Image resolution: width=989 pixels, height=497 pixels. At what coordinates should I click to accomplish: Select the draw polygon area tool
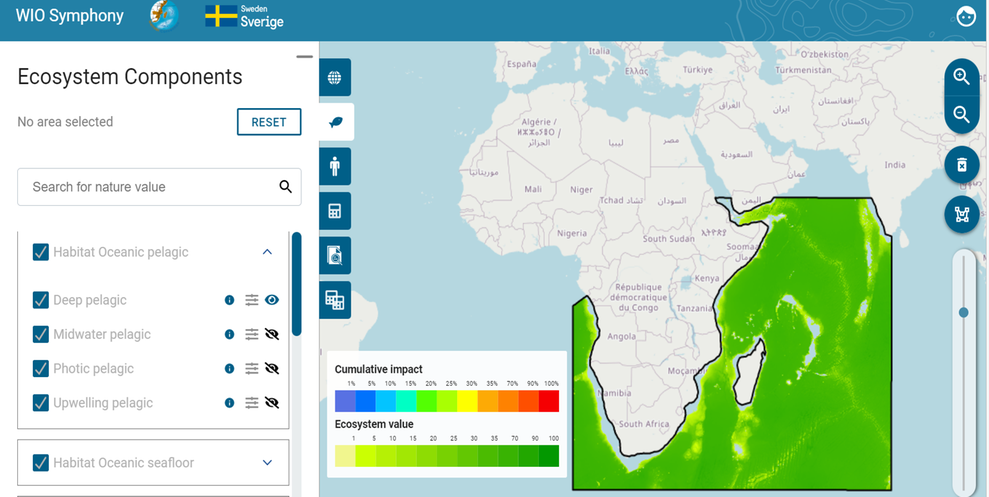tap(961, 214)
